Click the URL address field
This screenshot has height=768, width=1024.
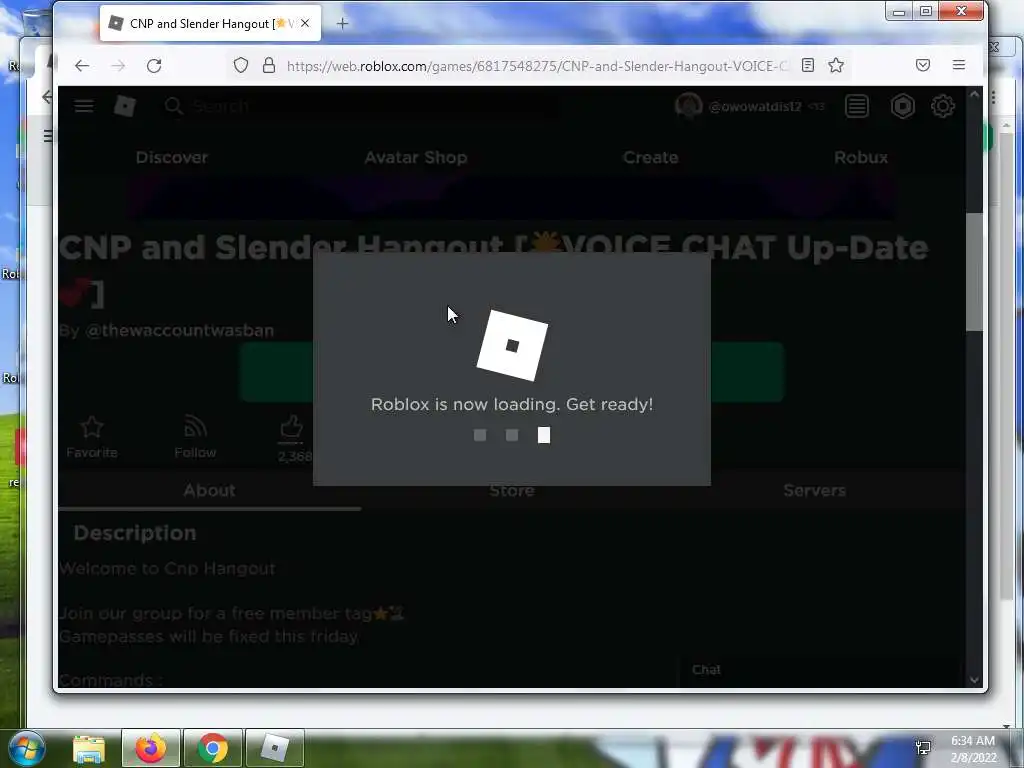537,66
